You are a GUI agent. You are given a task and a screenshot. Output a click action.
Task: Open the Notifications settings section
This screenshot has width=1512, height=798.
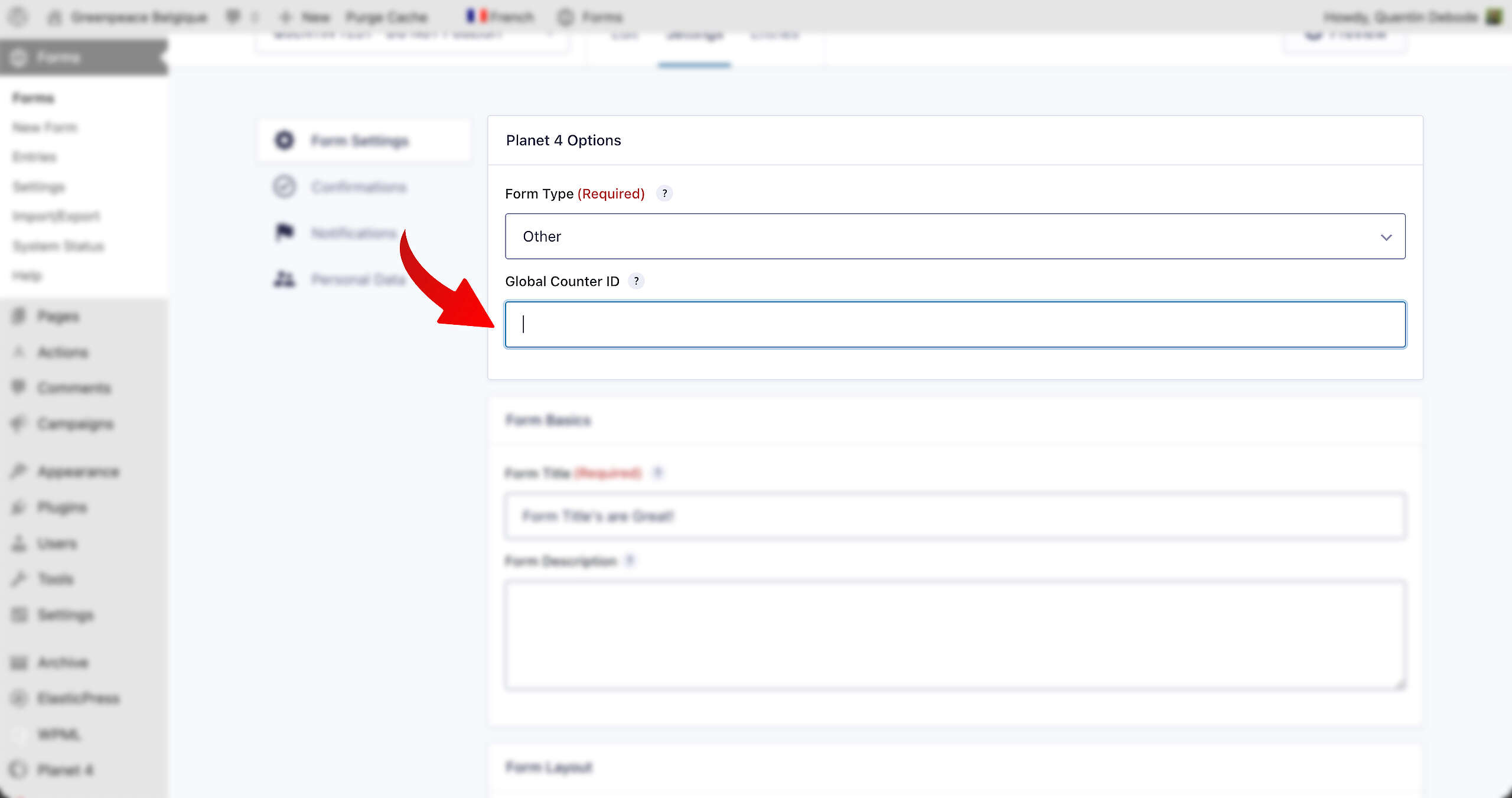[x=354, y=233]
